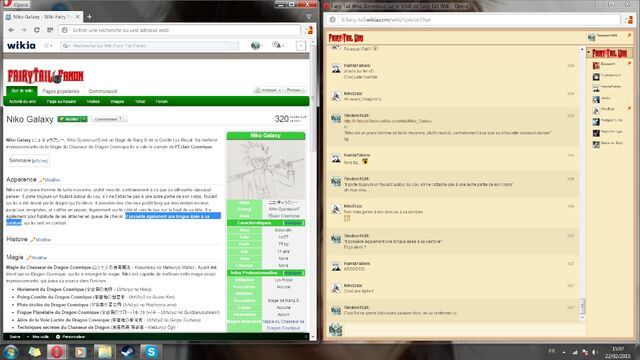640x360 pixels.
Task: Switch to the Pages populaires tab
Action: click(x=61, y=91)
